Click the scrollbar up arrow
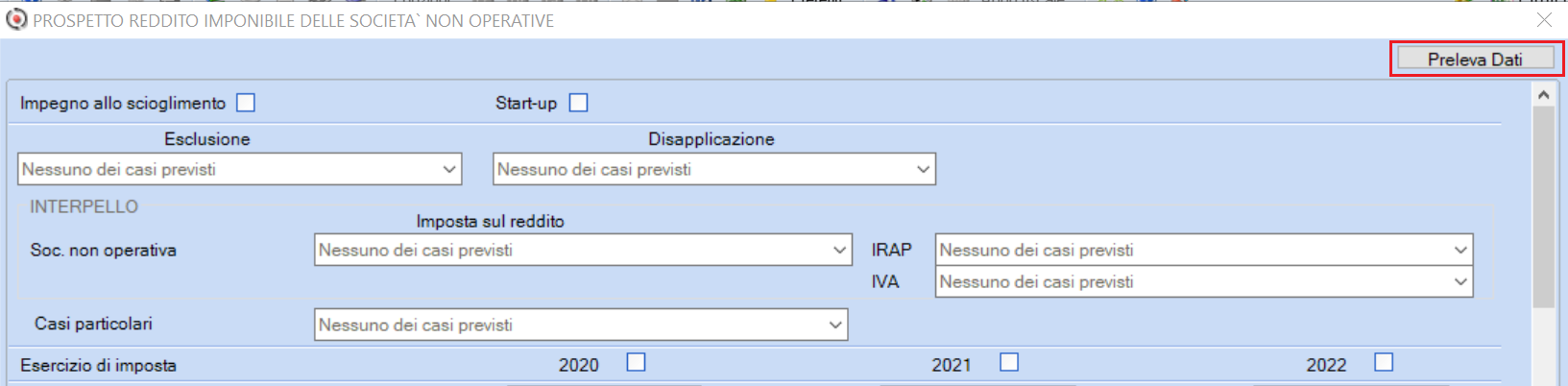Image resolution: width=1568 pixels, height=386 pixels. [x=1543, y=94]
